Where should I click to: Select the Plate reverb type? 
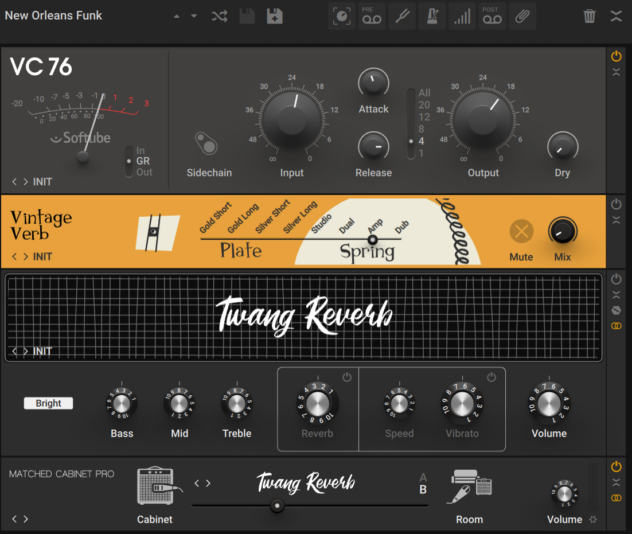(x=240, y=250)
